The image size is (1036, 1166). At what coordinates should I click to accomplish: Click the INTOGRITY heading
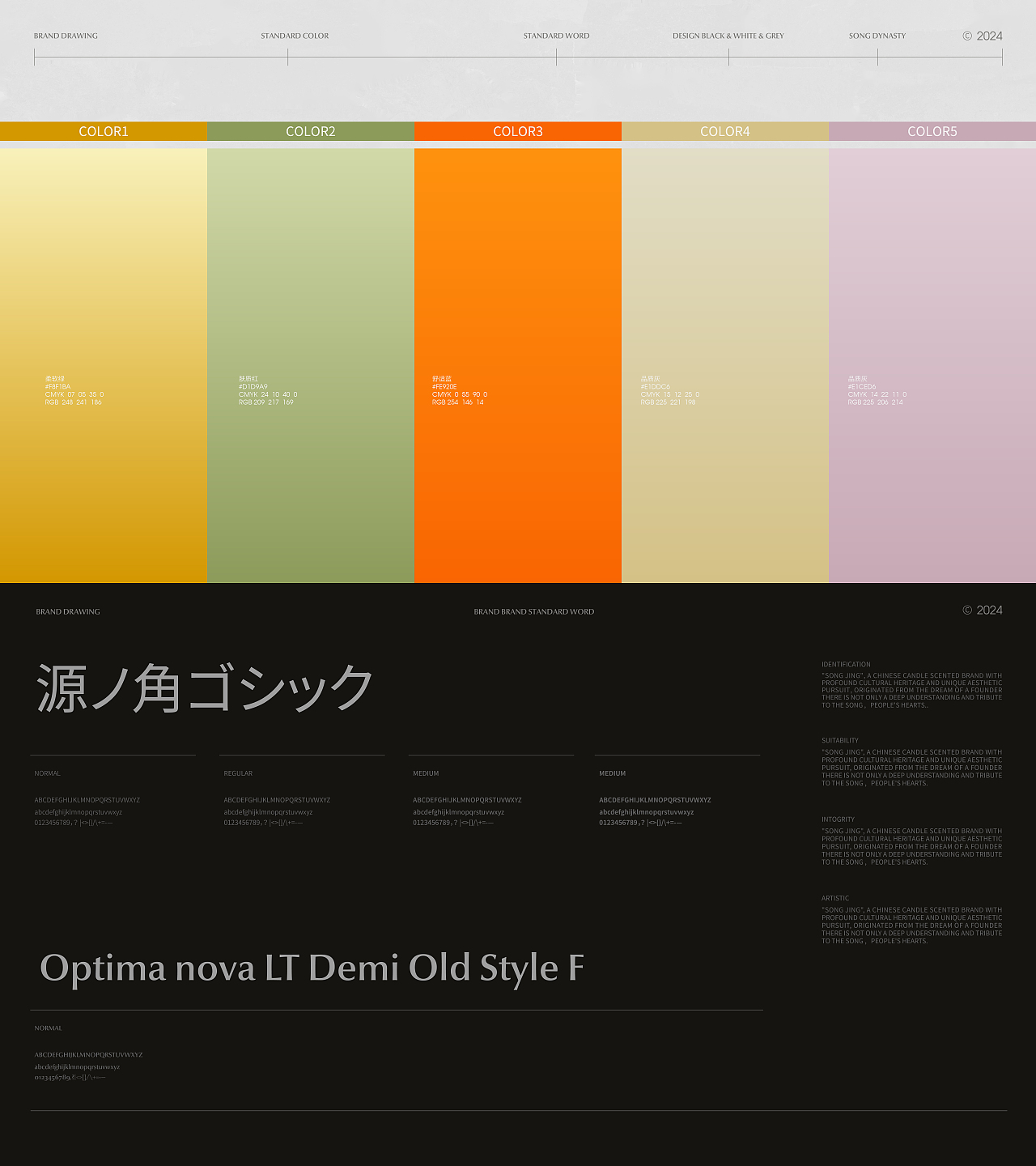point(838,819)
